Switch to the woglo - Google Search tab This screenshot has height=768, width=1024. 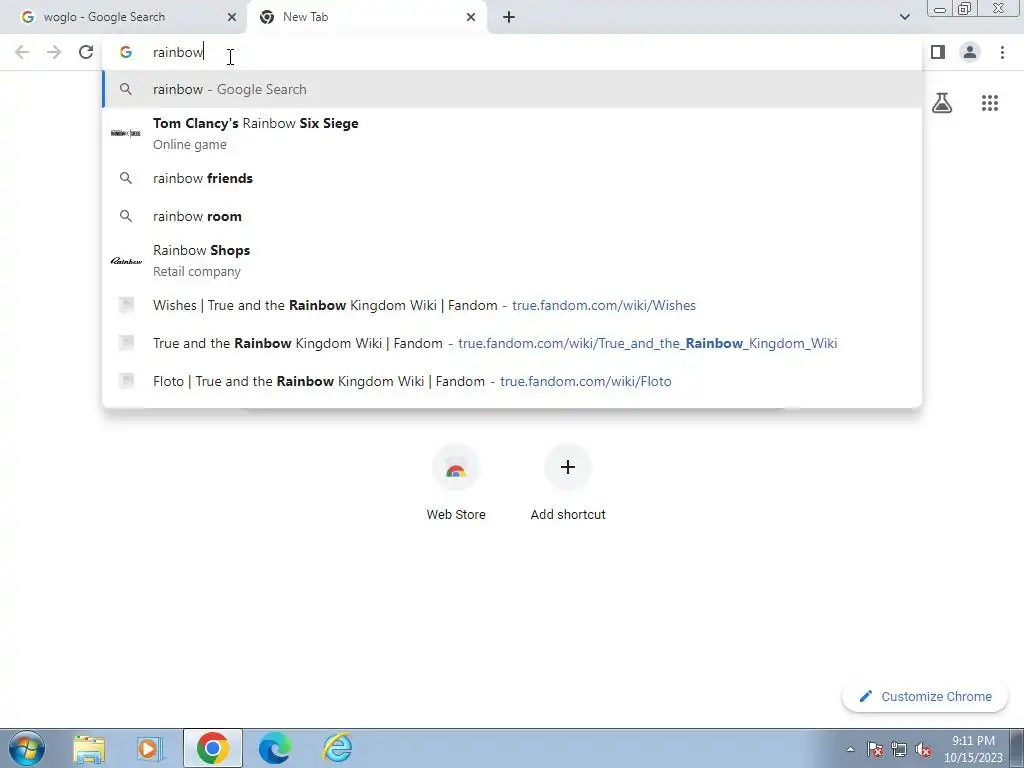[x=123, y=17]
